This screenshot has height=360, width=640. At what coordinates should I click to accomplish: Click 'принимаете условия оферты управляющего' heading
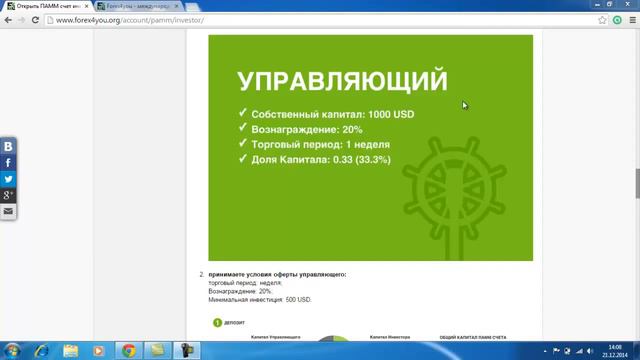277,274
